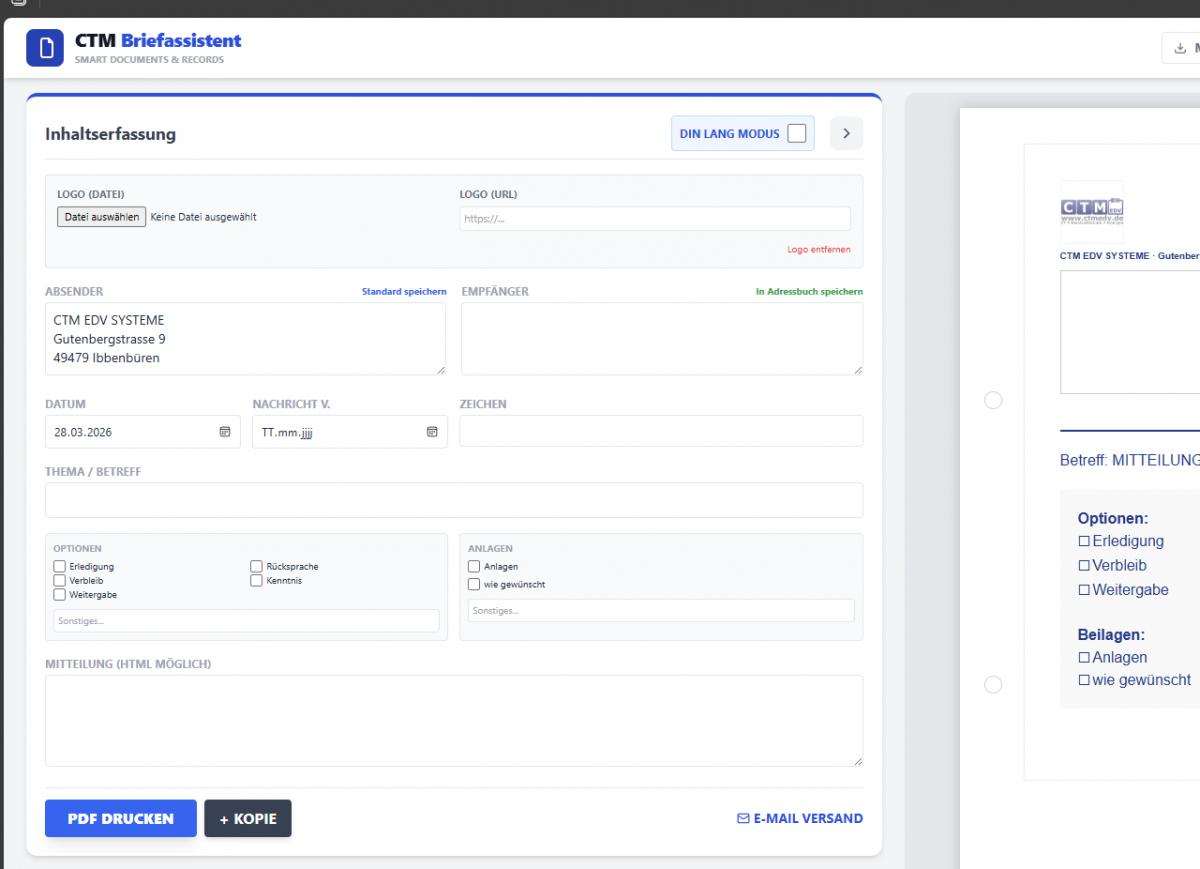
Task: Click the Thema / Betreff input field
Action: coord(454,500)
